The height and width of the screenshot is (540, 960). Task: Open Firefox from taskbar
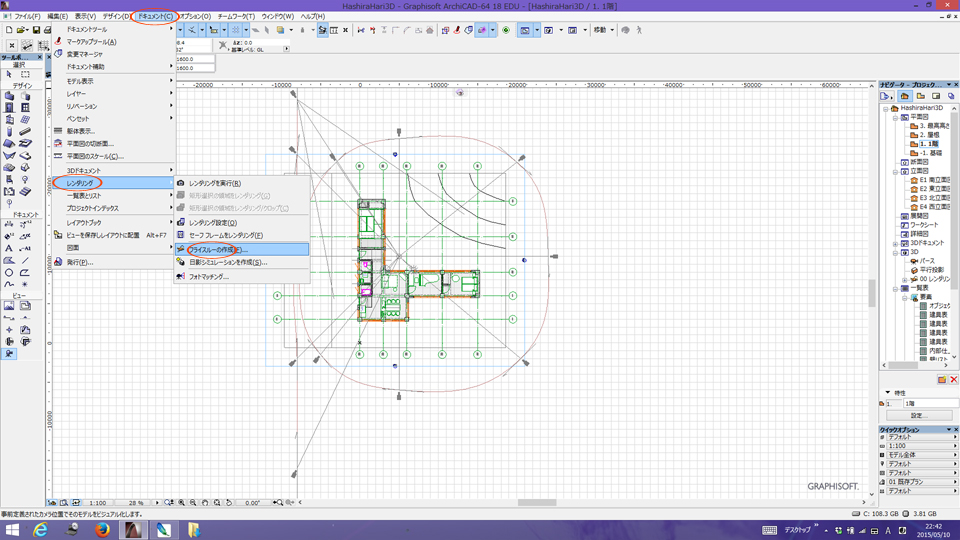tap(102, 530)
